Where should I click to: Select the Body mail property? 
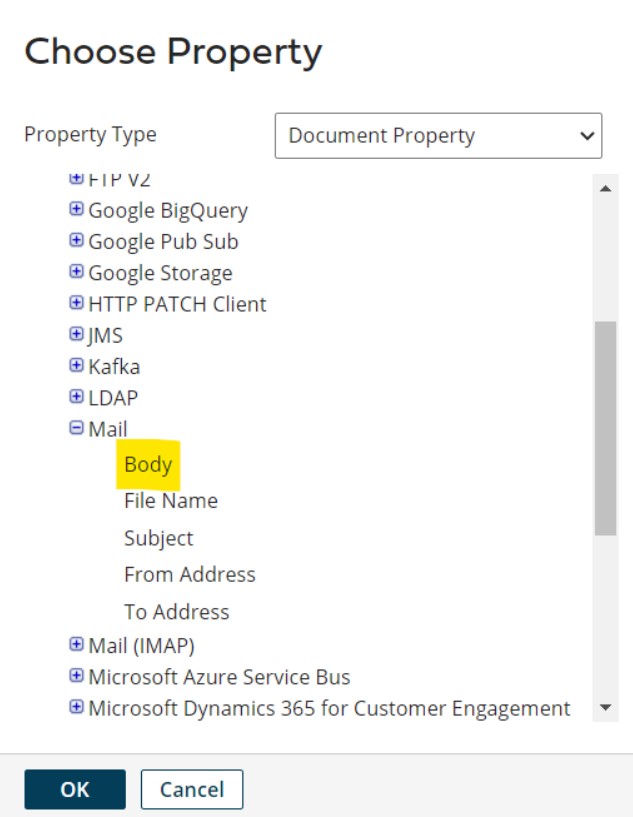[148, 465]
